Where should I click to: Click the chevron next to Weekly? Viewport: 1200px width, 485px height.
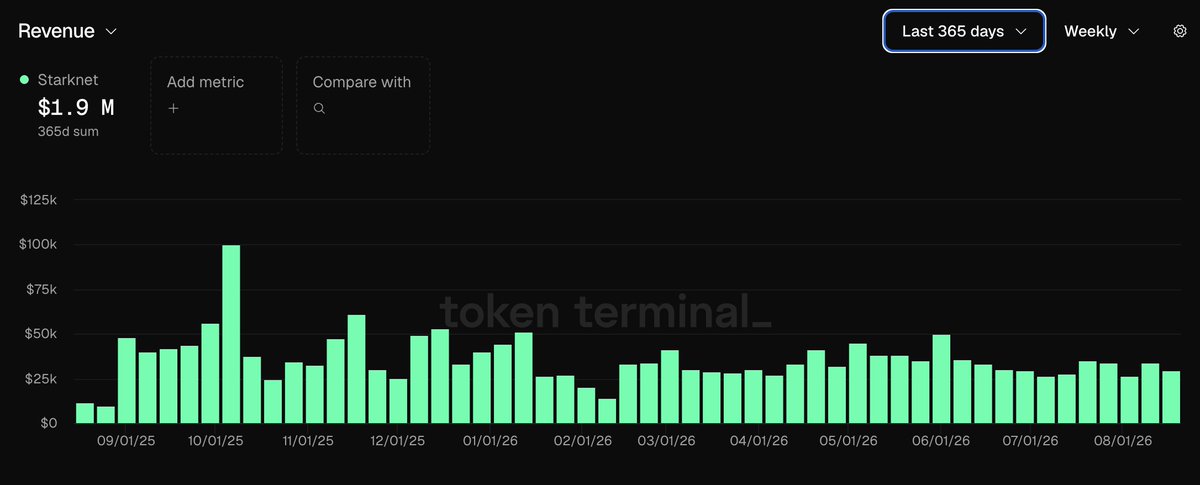point(1133,32)
